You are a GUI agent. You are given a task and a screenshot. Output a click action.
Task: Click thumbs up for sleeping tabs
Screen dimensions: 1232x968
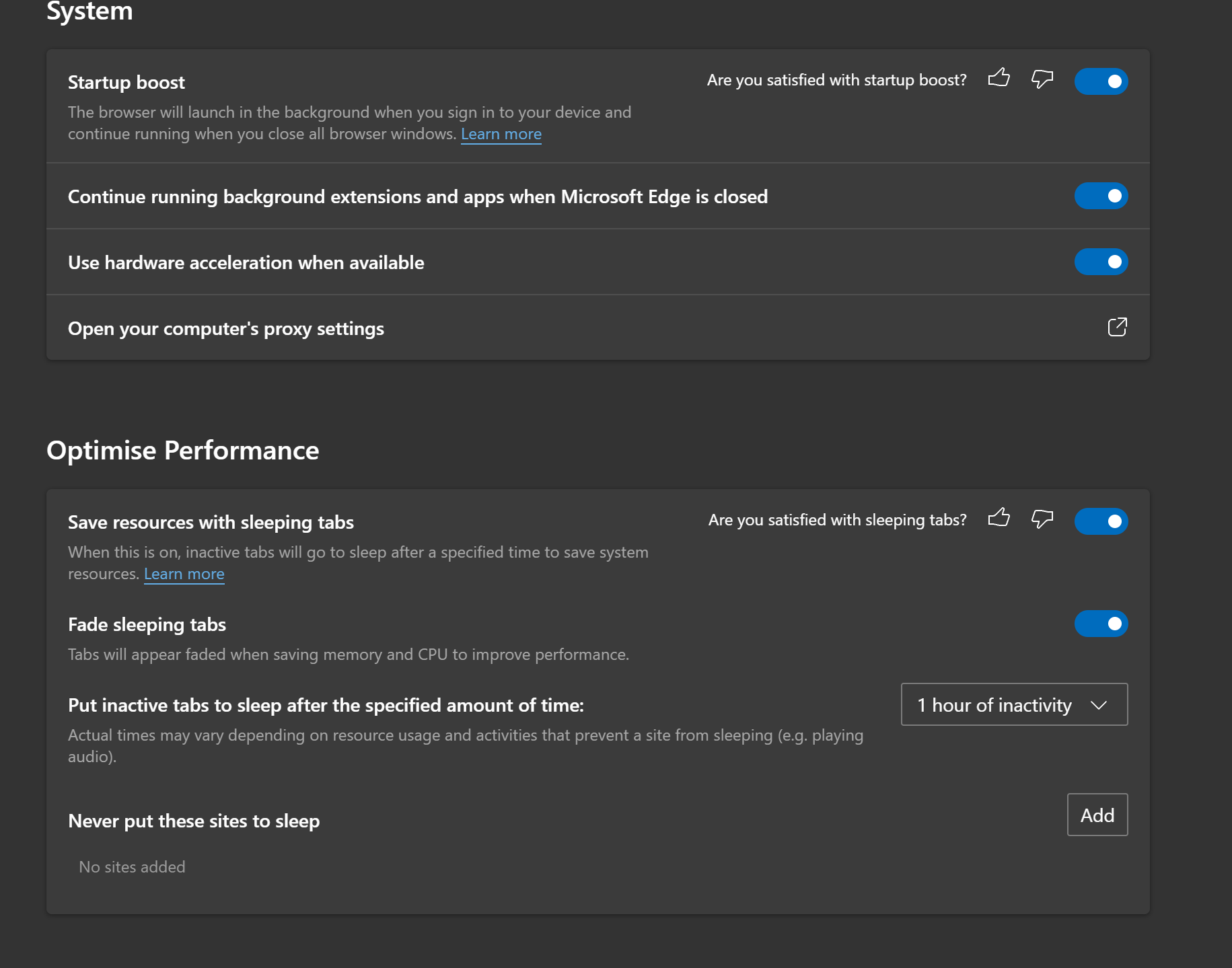click(999, 518)
